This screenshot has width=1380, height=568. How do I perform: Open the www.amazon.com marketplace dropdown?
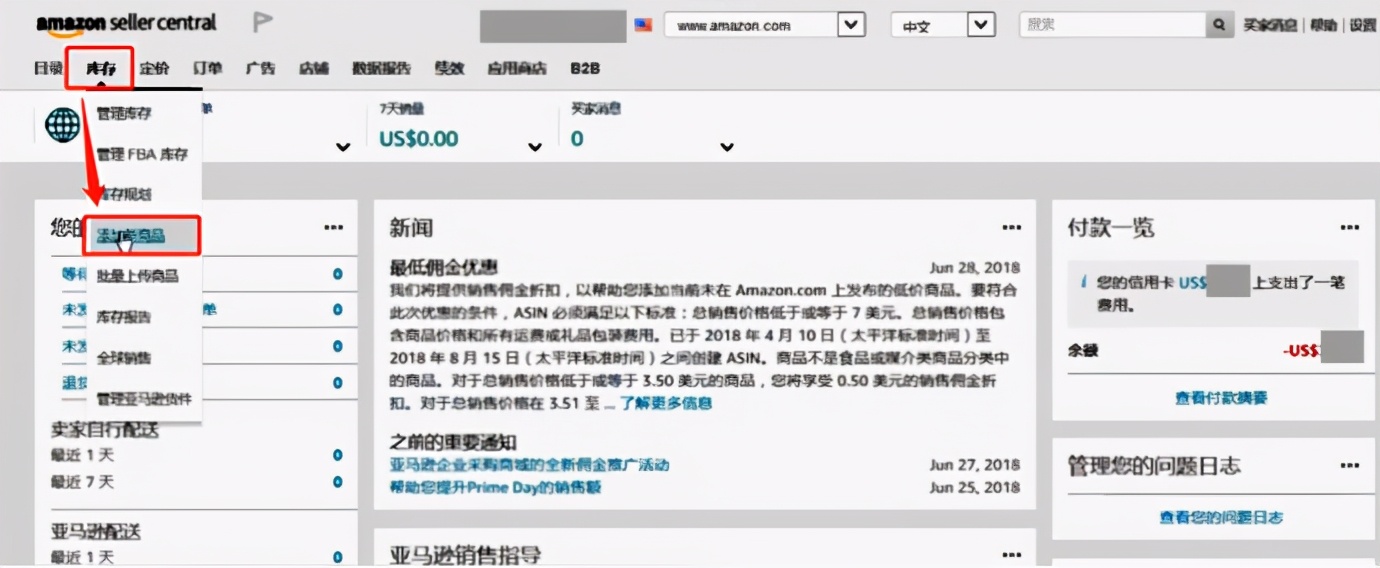pyautogui.click(x=765, y=25)
